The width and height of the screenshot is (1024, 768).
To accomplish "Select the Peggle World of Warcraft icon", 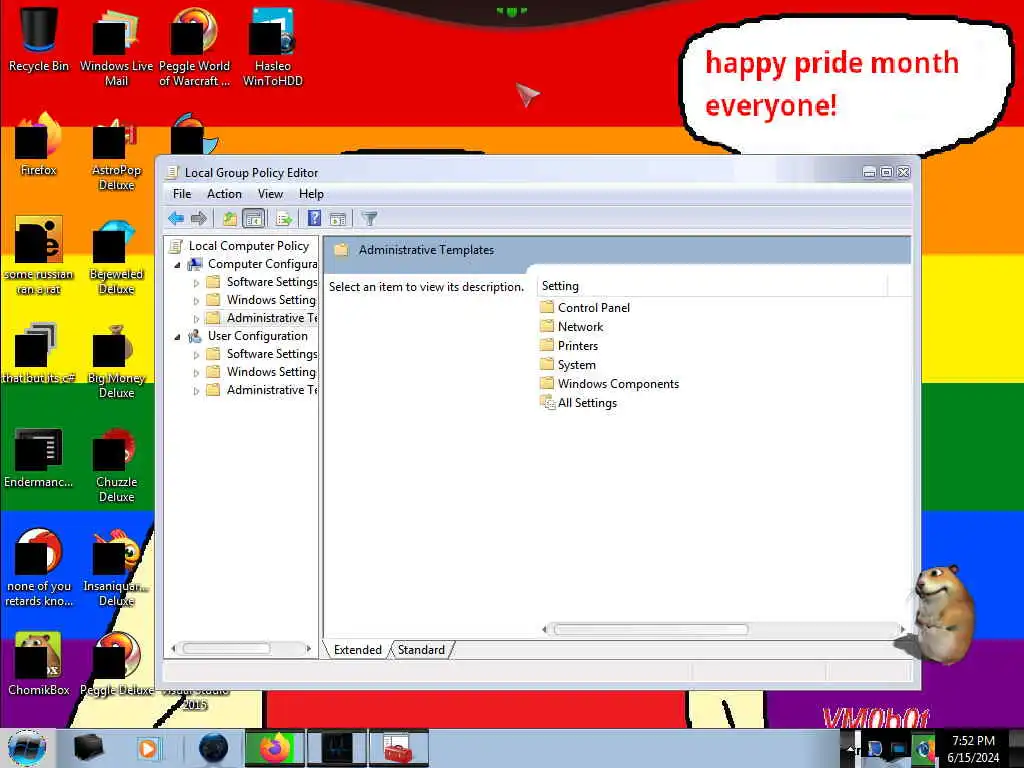I will tap(194, 47).
